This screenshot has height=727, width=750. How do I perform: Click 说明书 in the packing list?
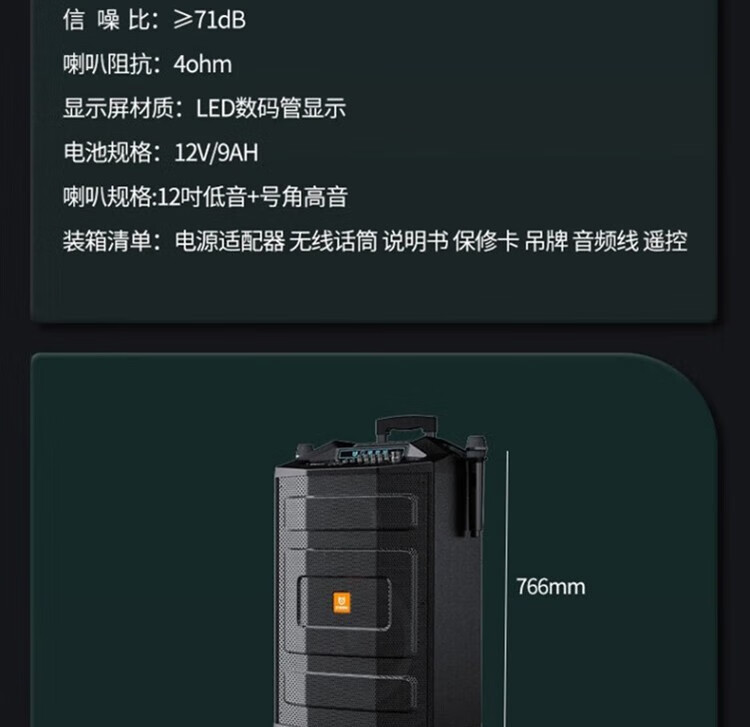(415, 241)
